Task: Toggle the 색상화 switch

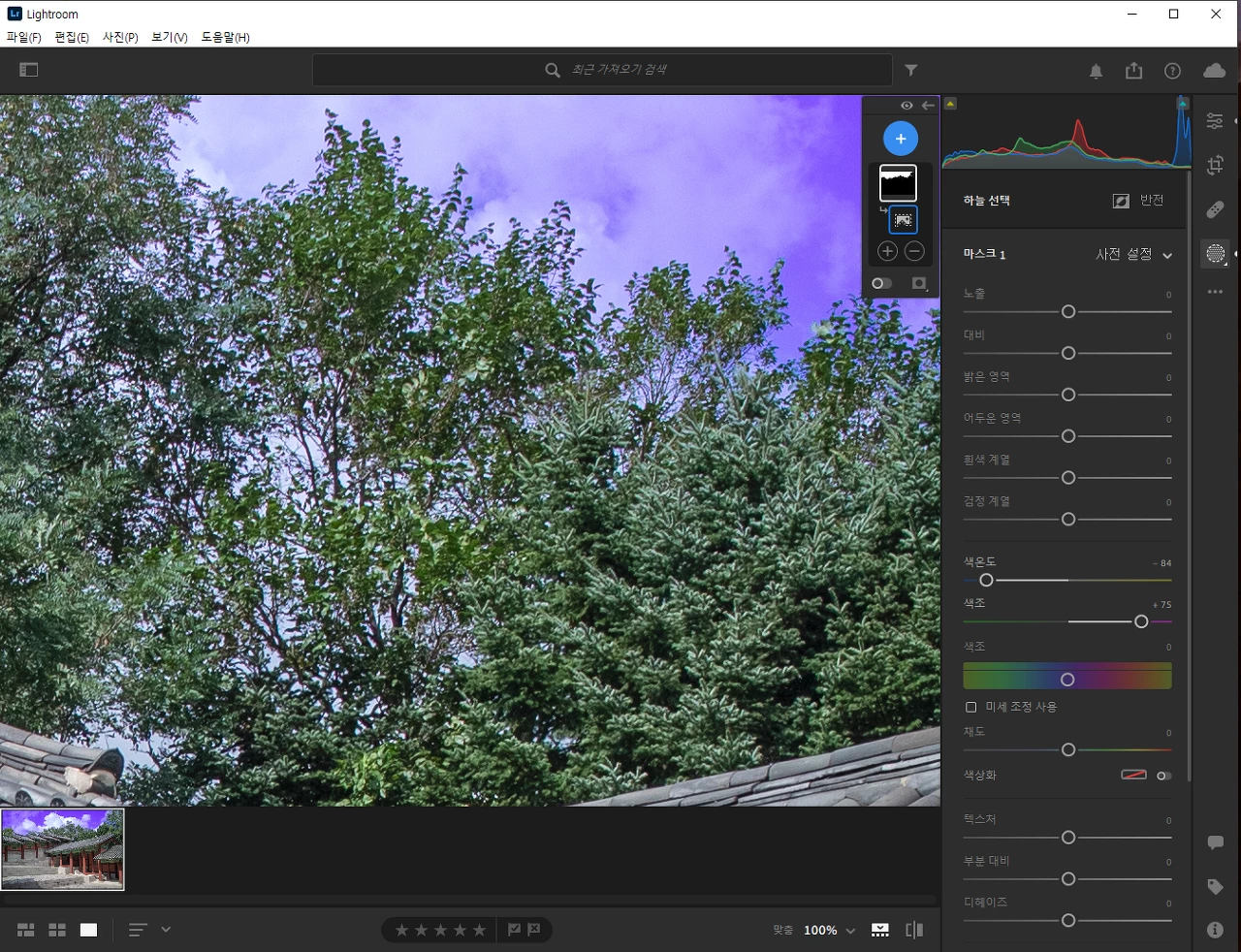Action: [1163, 776]
